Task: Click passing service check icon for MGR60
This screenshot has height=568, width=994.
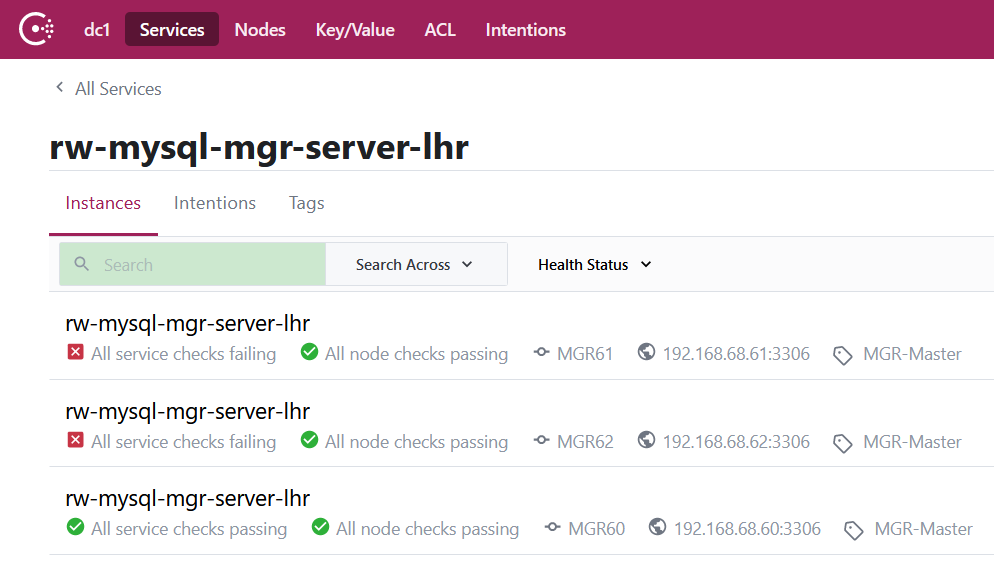Action: (x=75, y=528)
